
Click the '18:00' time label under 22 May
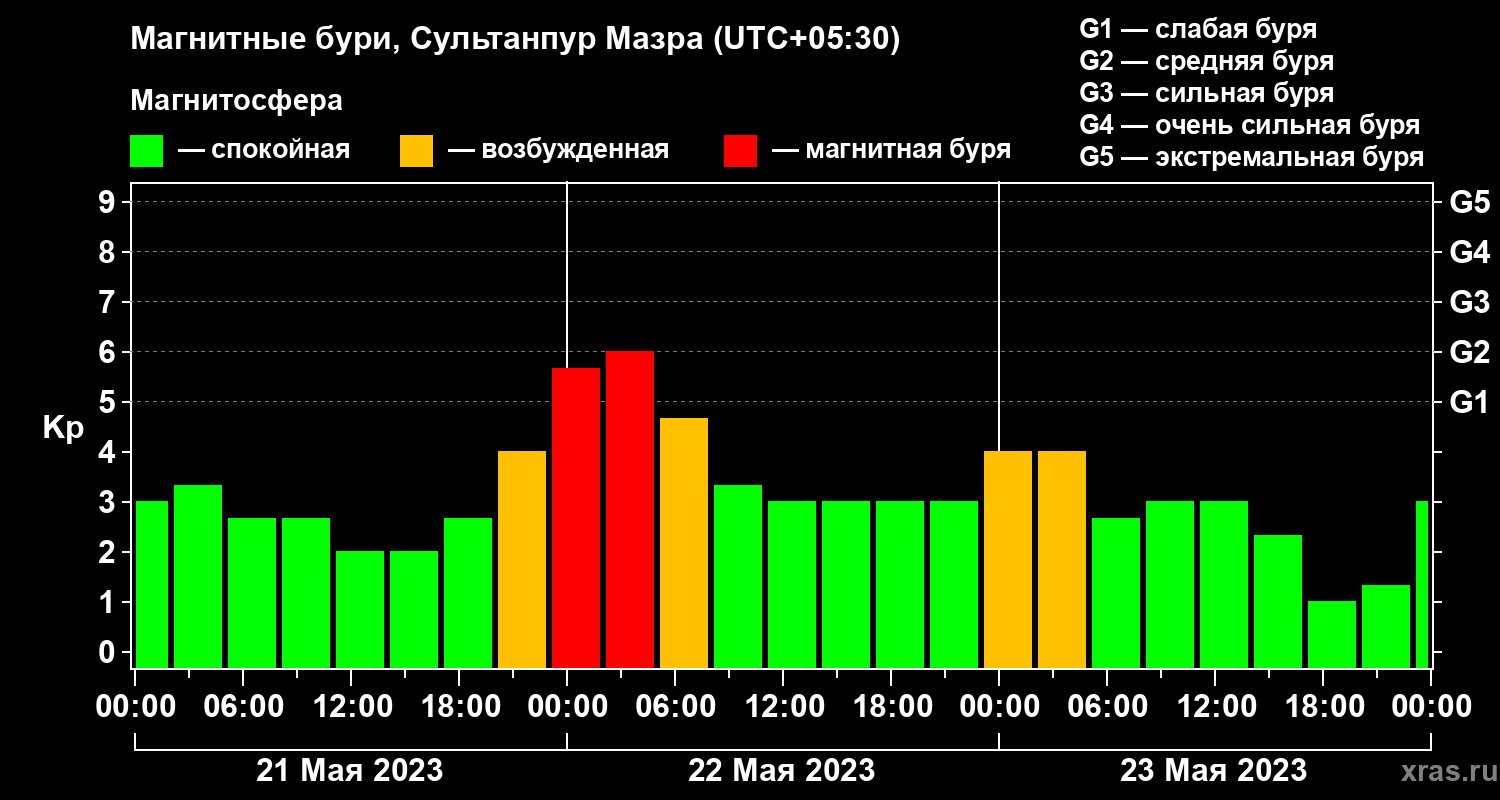pyautogui.click(x=891, y=707)
